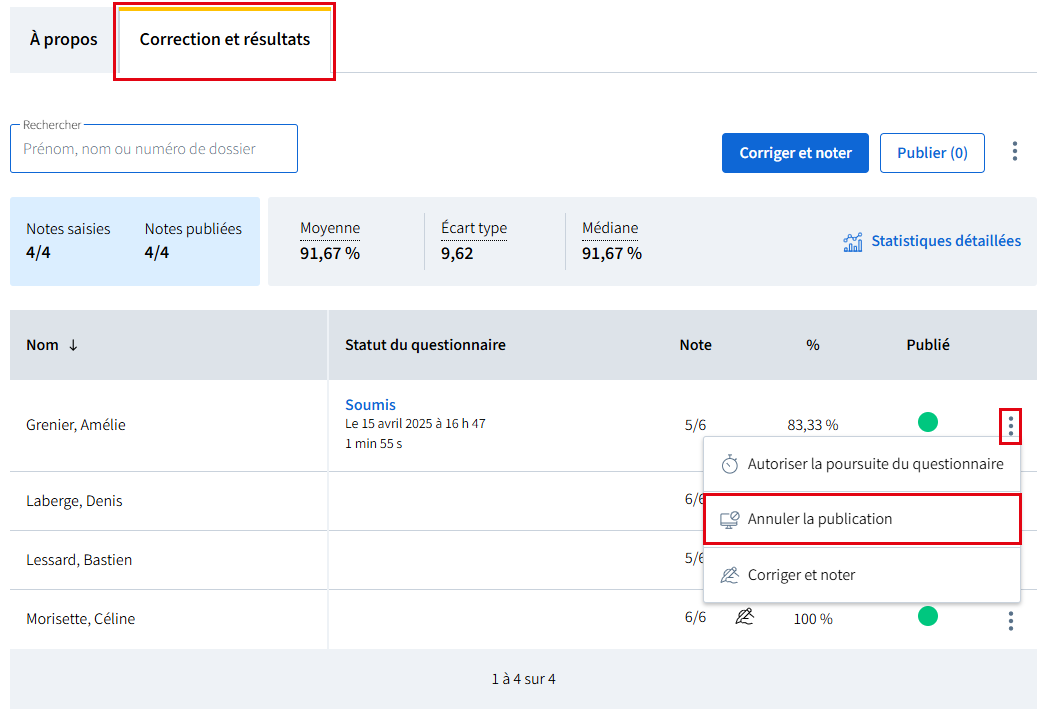Viewport: 1044px width, 716px height.
Task: Switch to the À propos tab
Action: point(64,40)
